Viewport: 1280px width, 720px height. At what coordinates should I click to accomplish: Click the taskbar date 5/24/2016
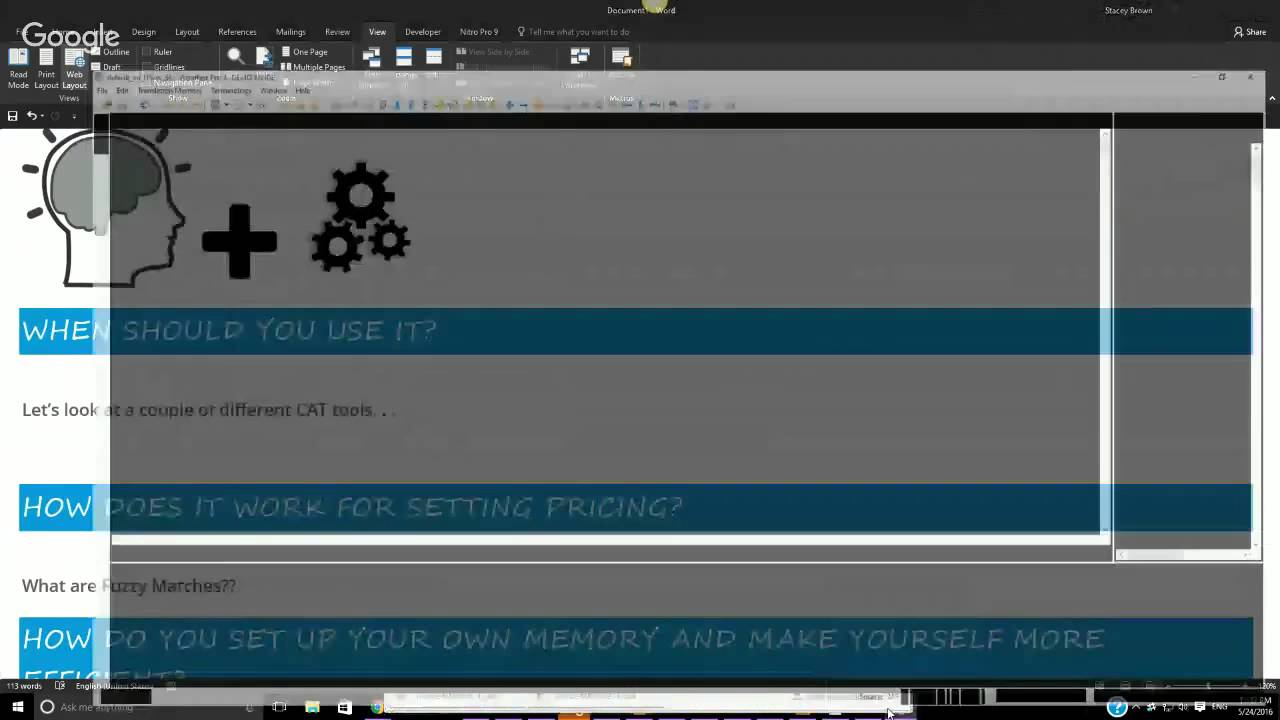tap(1254, 712)
